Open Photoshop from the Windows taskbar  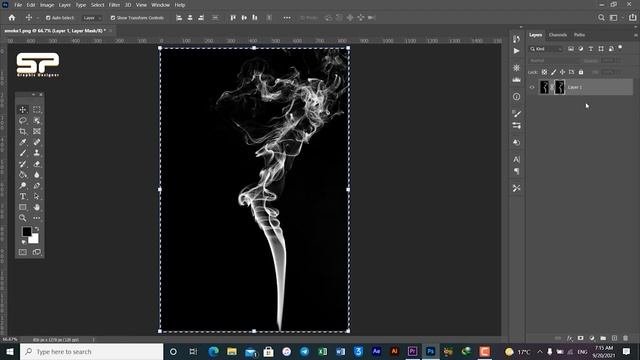coord(430,351)
